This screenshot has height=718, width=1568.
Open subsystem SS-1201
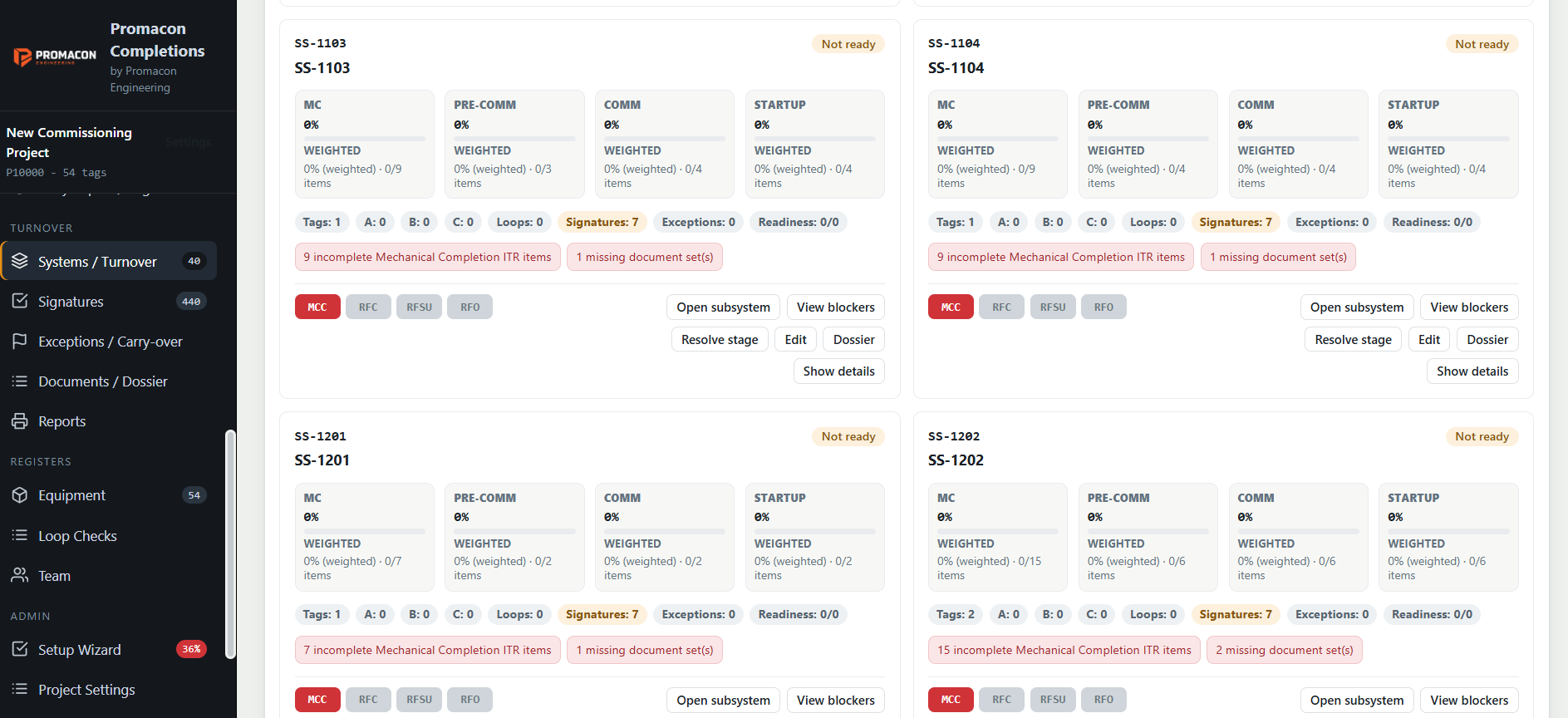(723, 700)
